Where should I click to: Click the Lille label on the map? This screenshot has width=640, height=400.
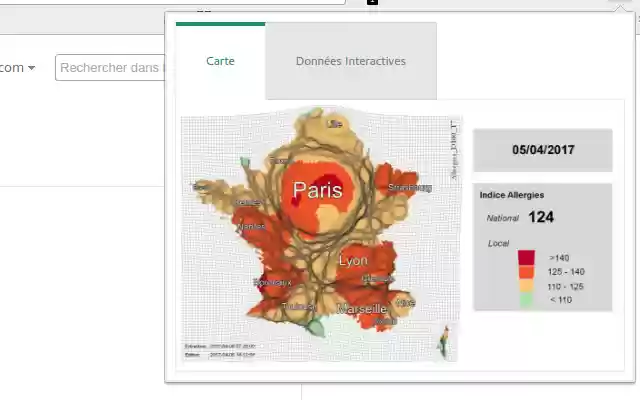(x=335, y=124)
